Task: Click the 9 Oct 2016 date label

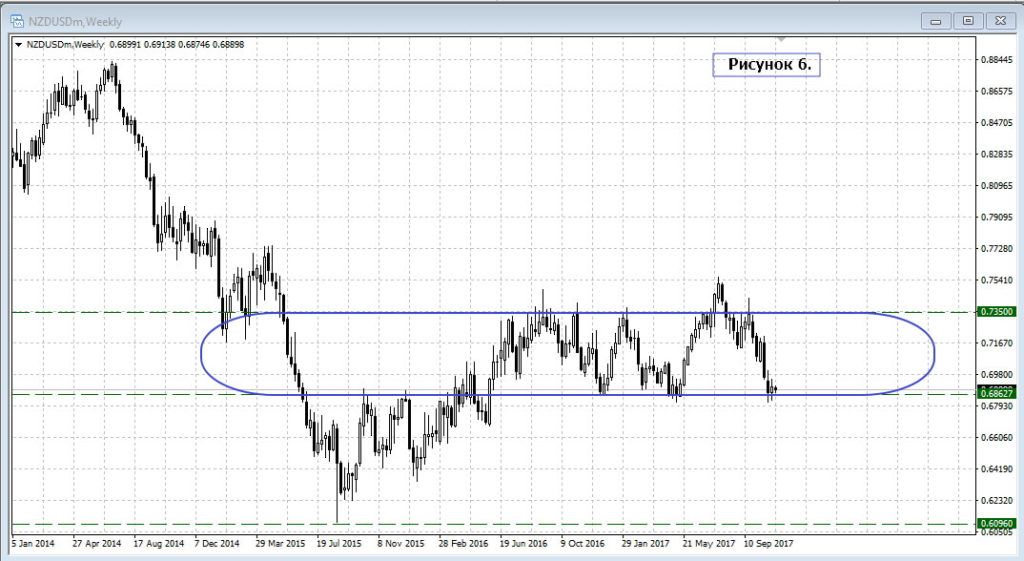Action: [581, 544]
